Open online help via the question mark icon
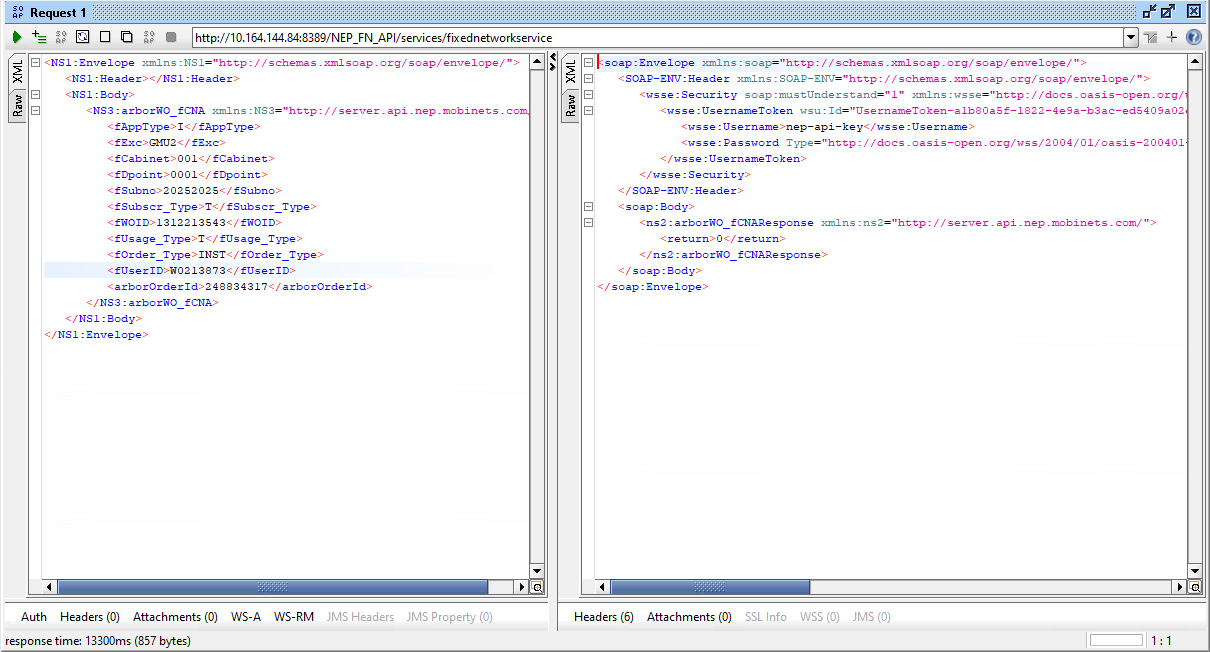 pos(1193,37)
